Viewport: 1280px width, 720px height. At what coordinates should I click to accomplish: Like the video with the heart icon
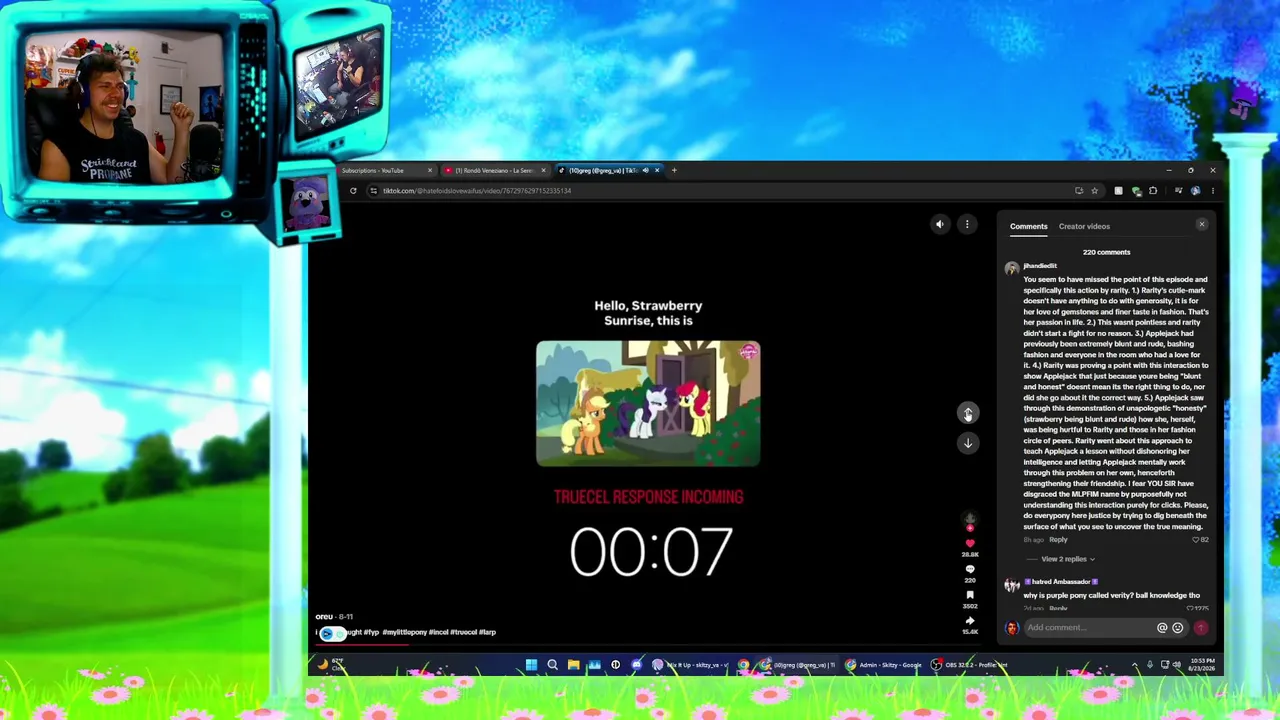969,543
